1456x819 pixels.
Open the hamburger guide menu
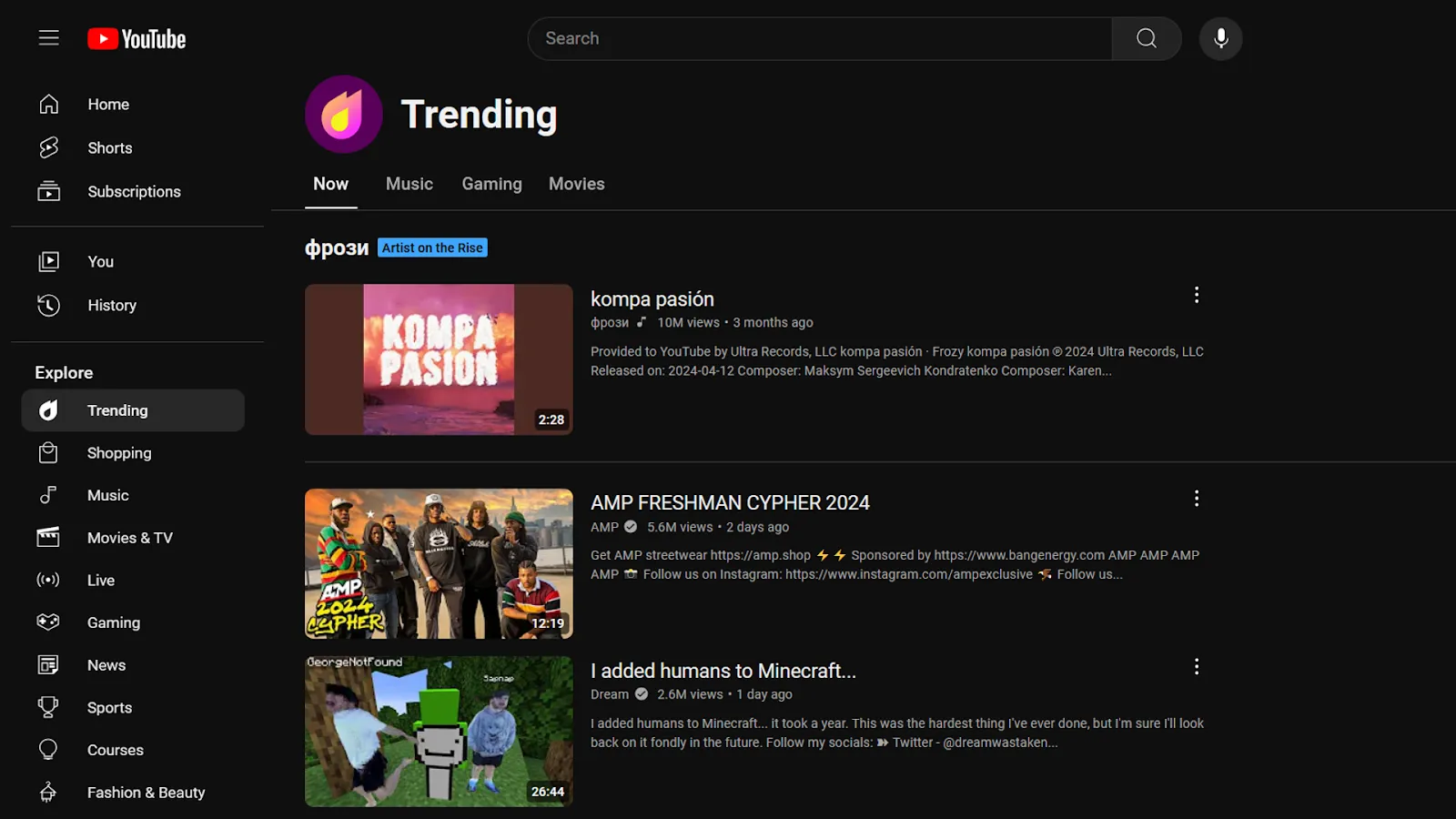(48, 38)
